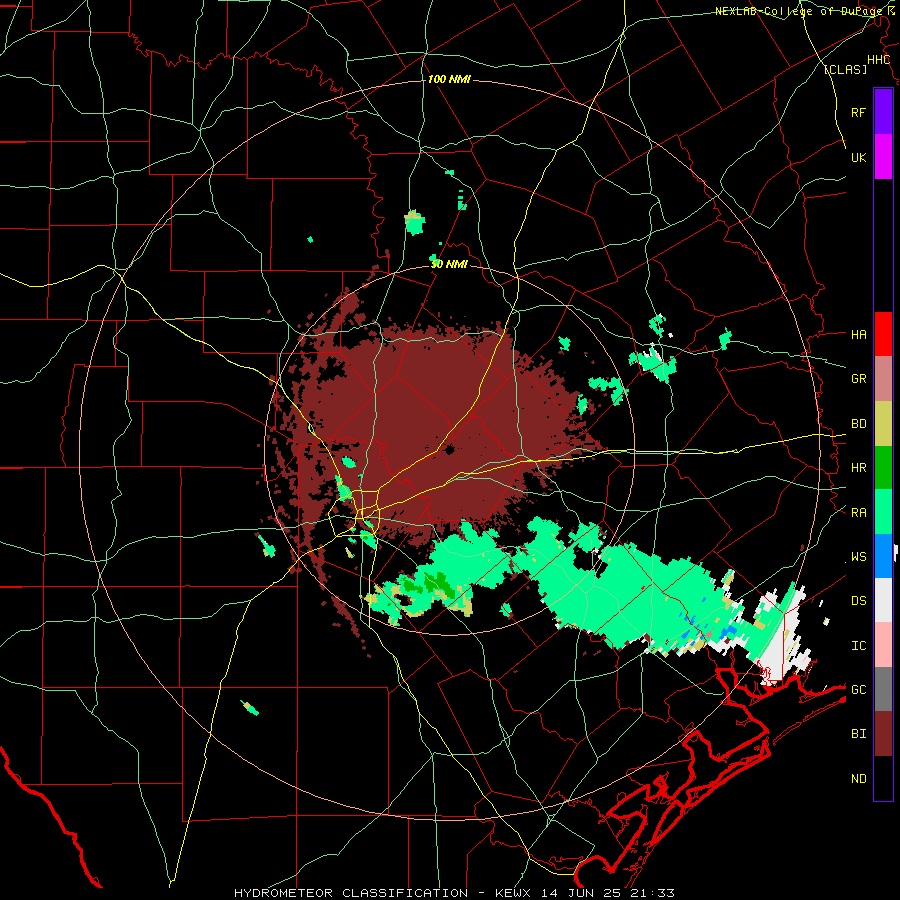This screenshot has height=900, width=900.
Task: Click the GR legend label
Action: coord(858,379)
